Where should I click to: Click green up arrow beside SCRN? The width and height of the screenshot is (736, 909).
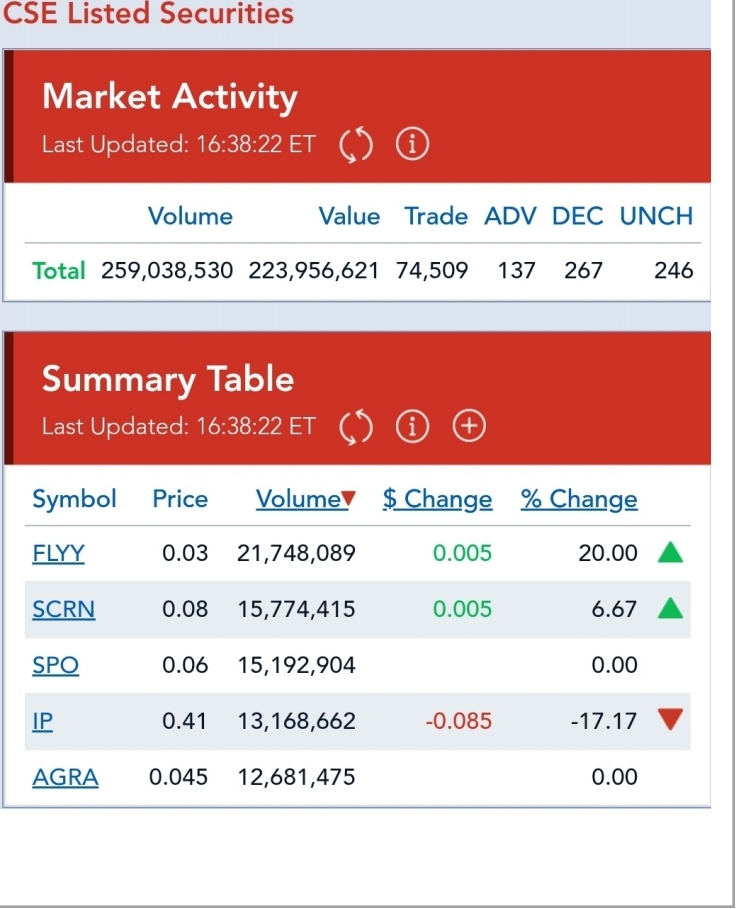[670, 608]
